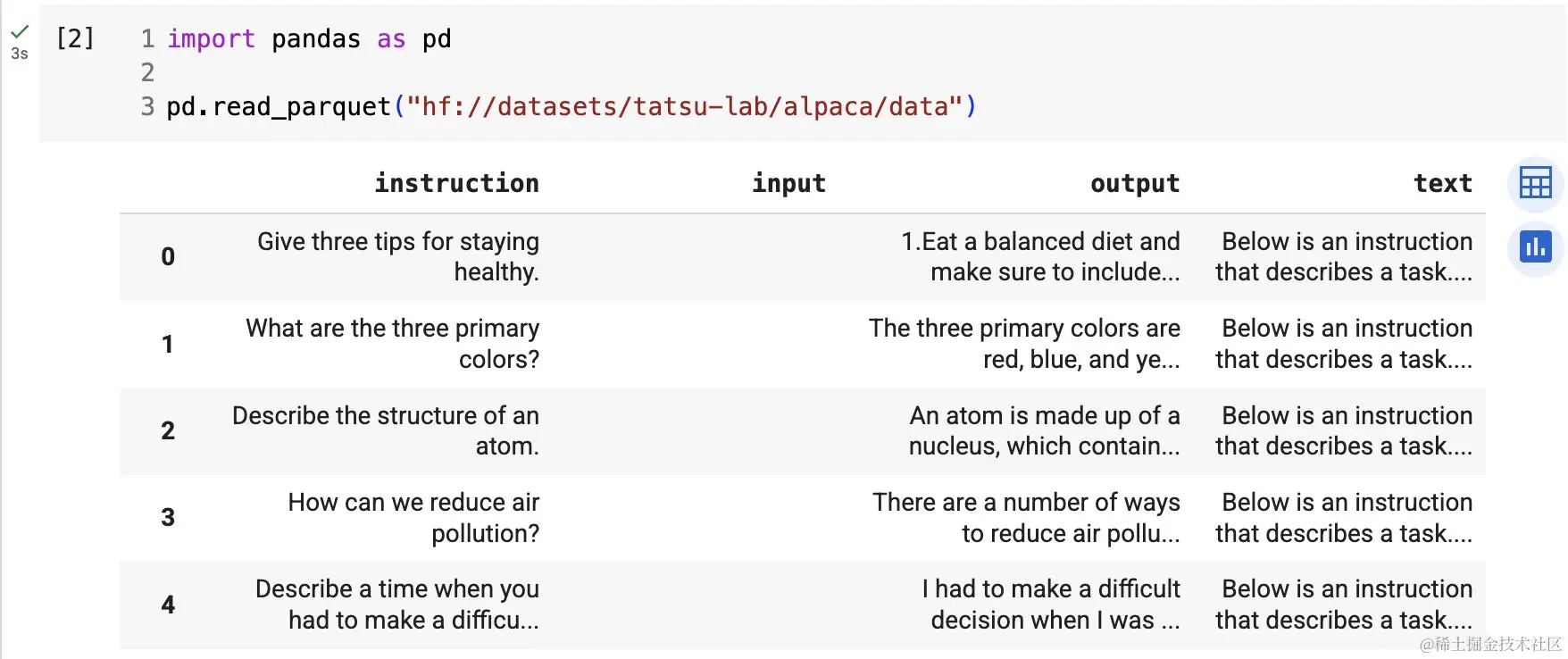
Task: Click the 'instruction' column header
Action: pos(456,183)
